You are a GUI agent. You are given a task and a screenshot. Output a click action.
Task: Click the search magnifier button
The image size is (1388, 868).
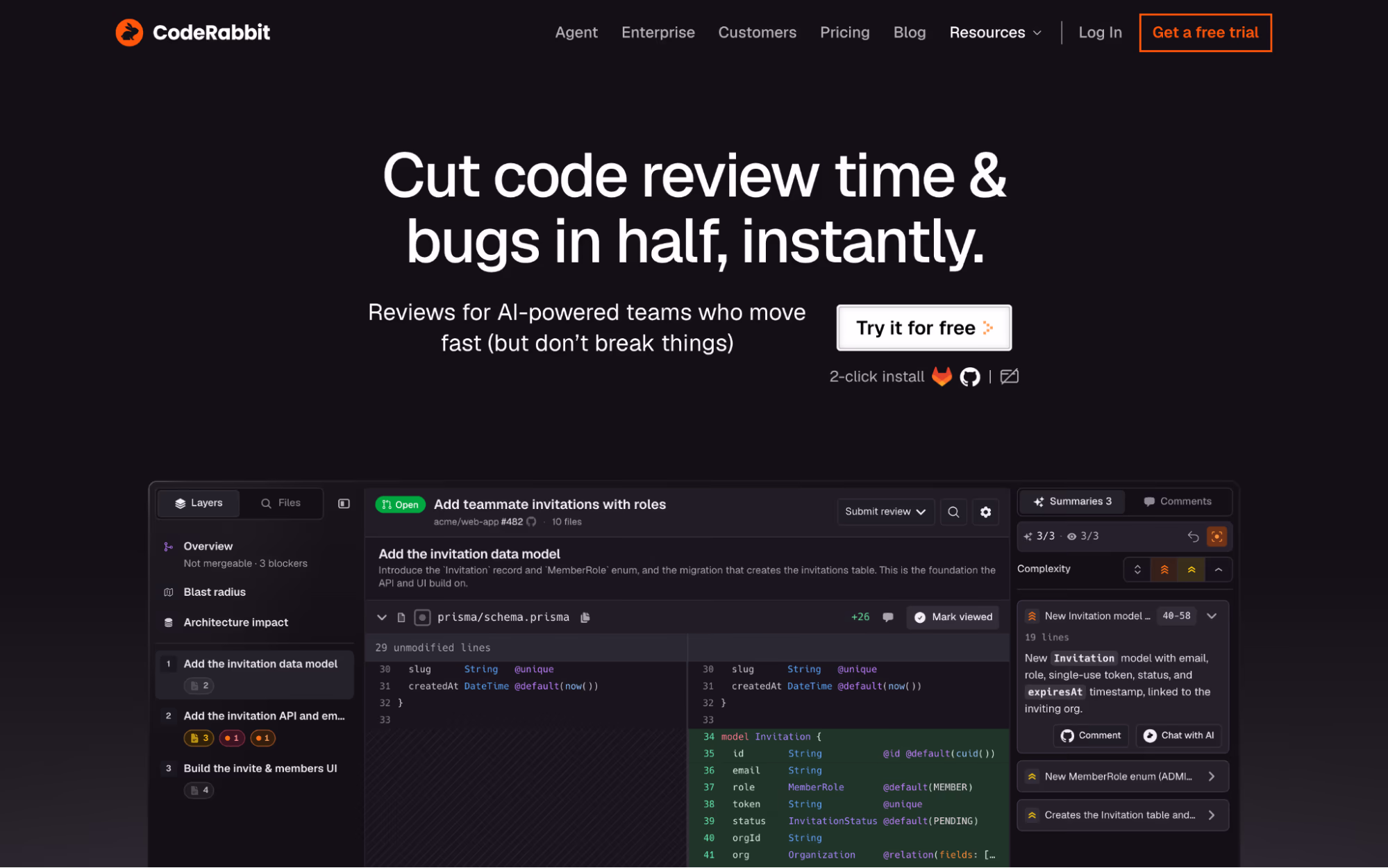click(953, 512)
